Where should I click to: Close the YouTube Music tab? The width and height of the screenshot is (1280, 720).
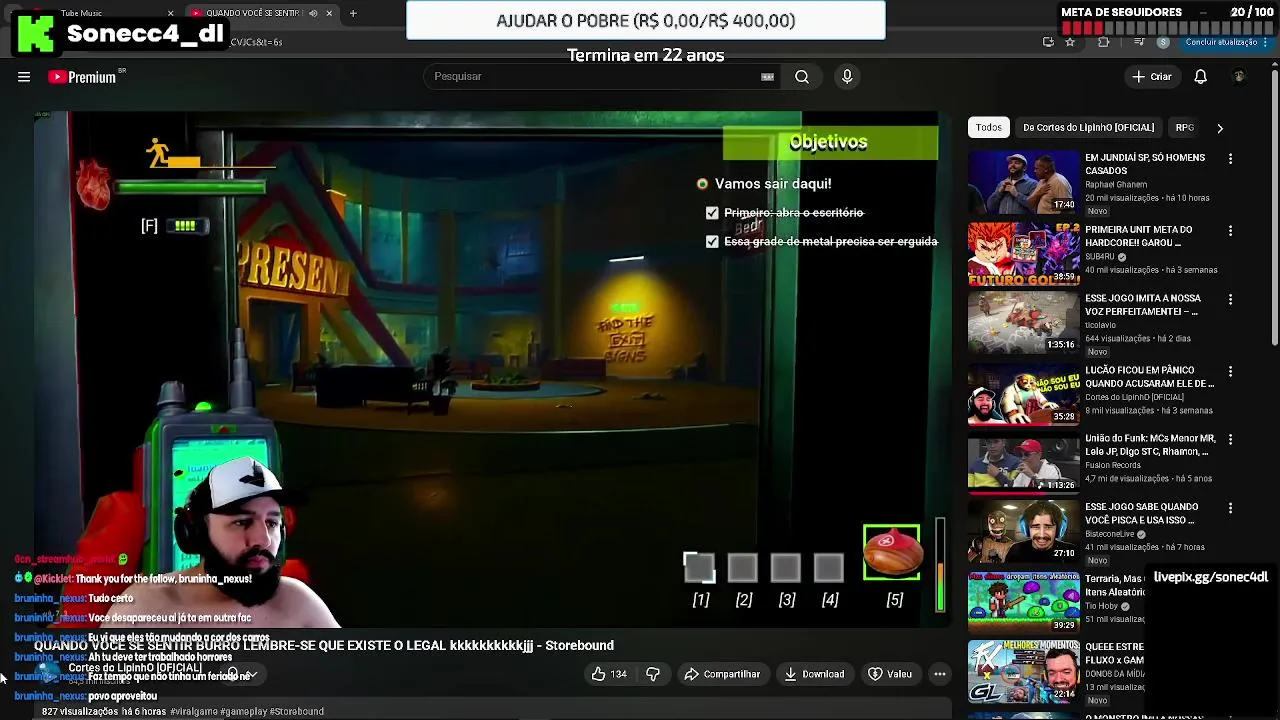[x=170, y=13]
